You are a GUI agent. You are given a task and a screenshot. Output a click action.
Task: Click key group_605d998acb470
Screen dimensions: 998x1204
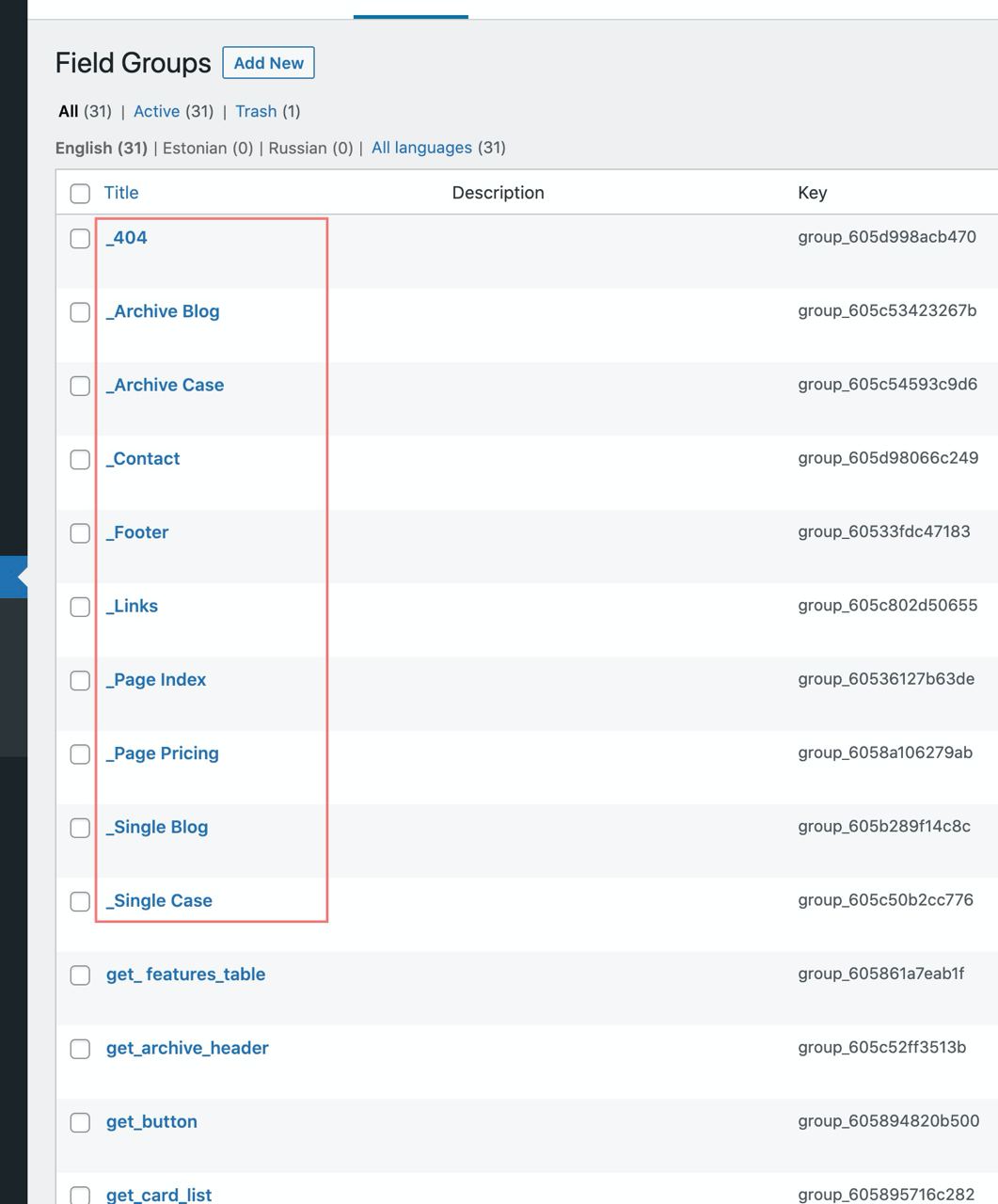887,237
